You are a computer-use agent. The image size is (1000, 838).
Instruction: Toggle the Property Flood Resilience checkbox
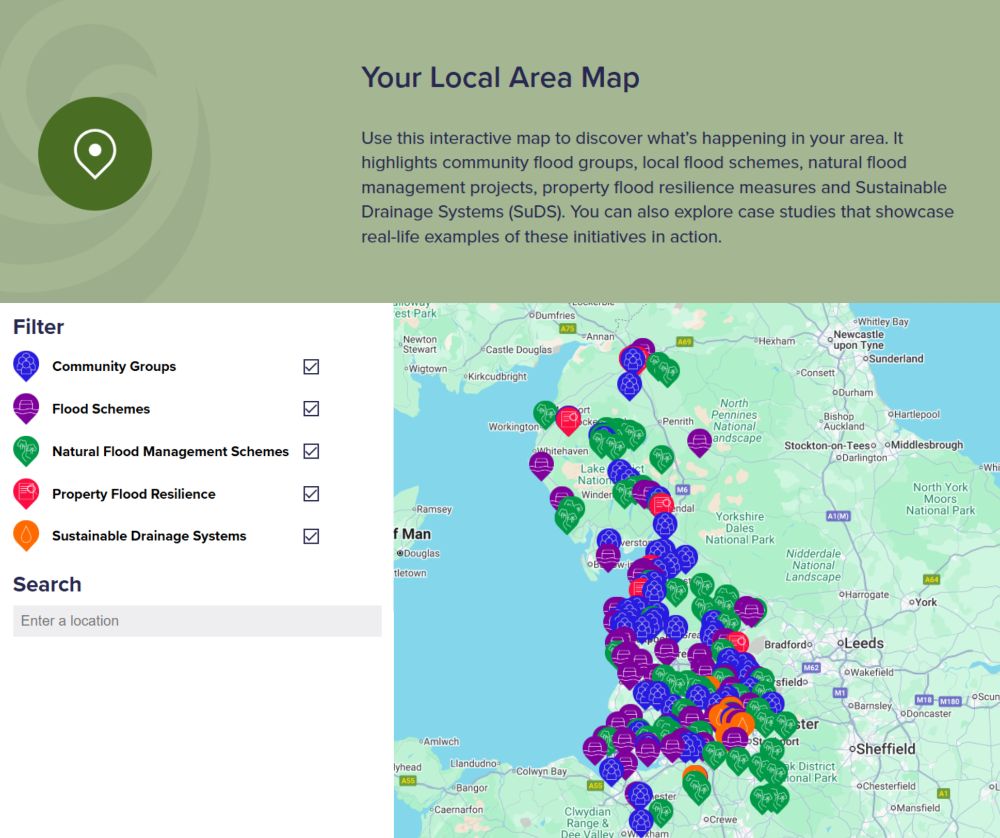pyautogui.click(x=311, y=494)
